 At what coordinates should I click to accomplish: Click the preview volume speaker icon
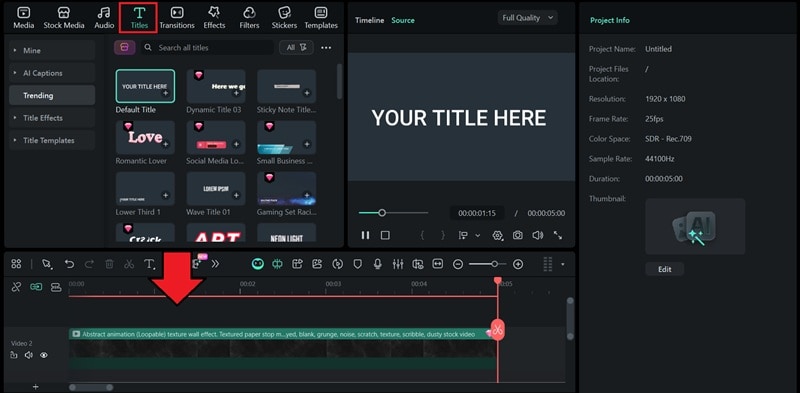(538, 235)
